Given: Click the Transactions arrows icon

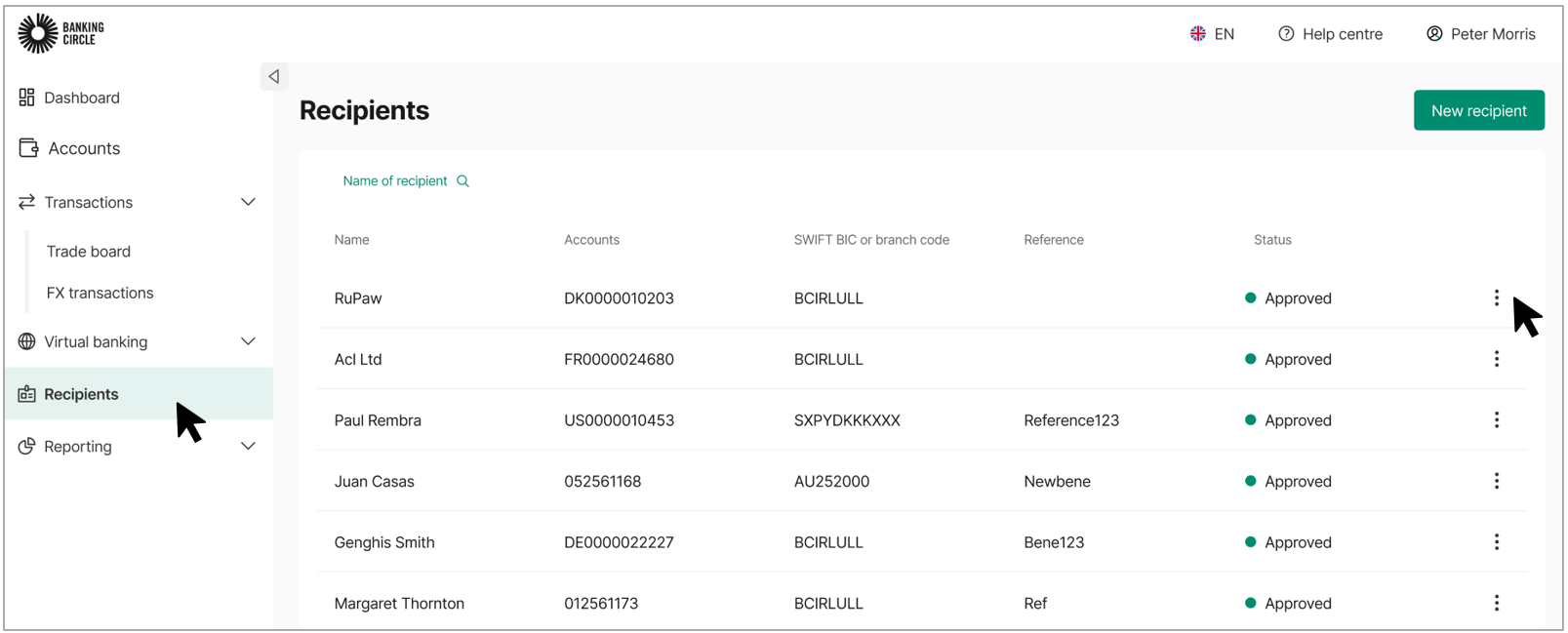Looking at the screenshot, I should 26,202.
